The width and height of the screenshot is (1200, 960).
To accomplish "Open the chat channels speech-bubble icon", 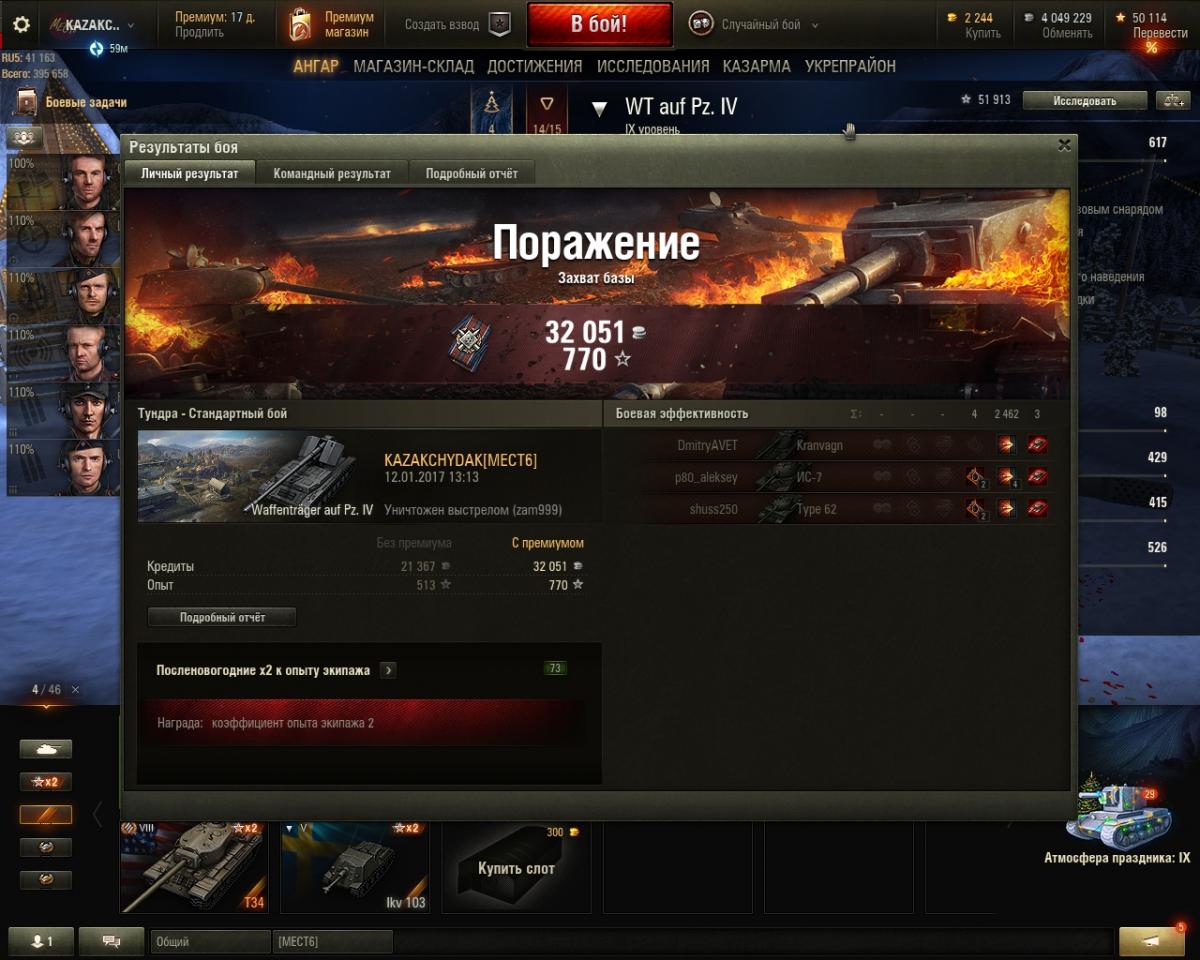I will [111, 941].
